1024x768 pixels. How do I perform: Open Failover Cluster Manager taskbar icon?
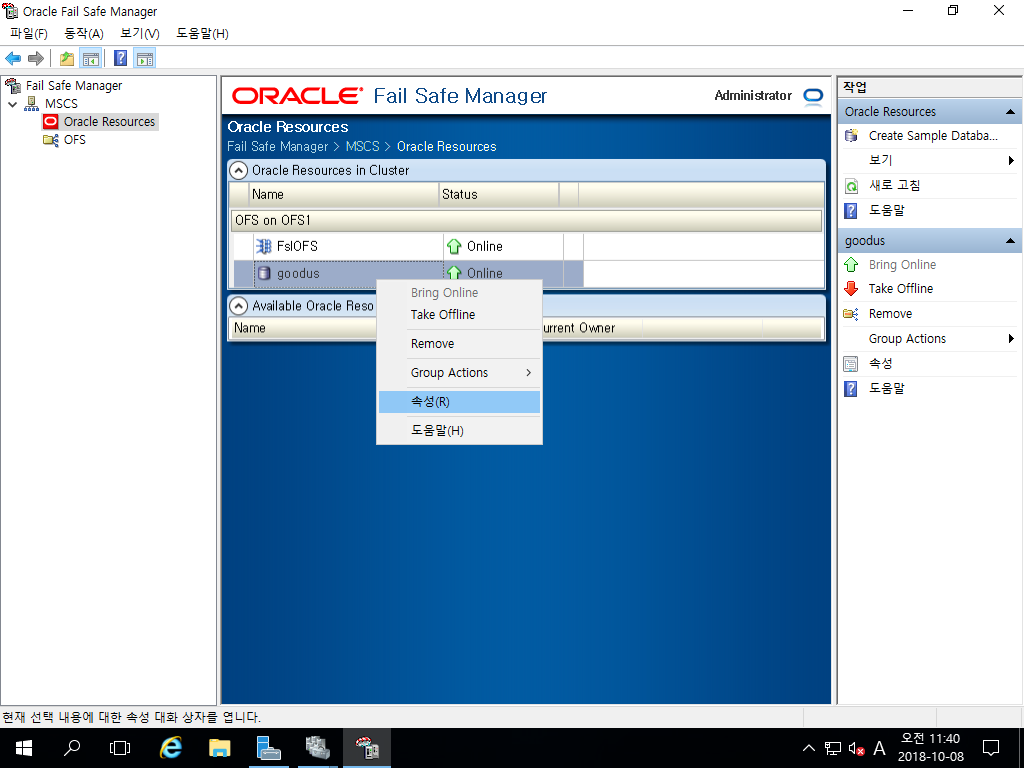pyautogui.click(x=317, y=748)
